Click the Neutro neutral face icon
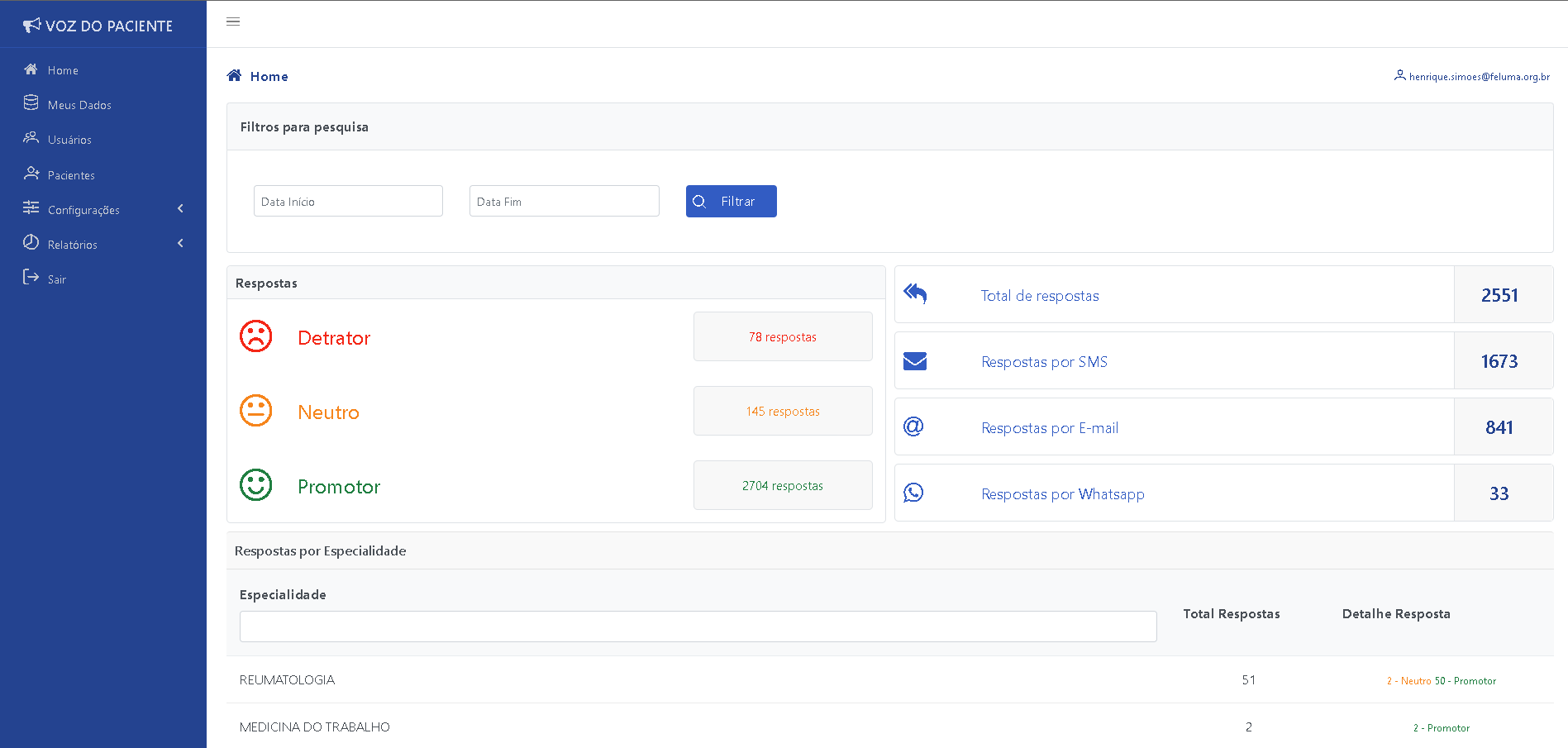 tap(255, 411)
